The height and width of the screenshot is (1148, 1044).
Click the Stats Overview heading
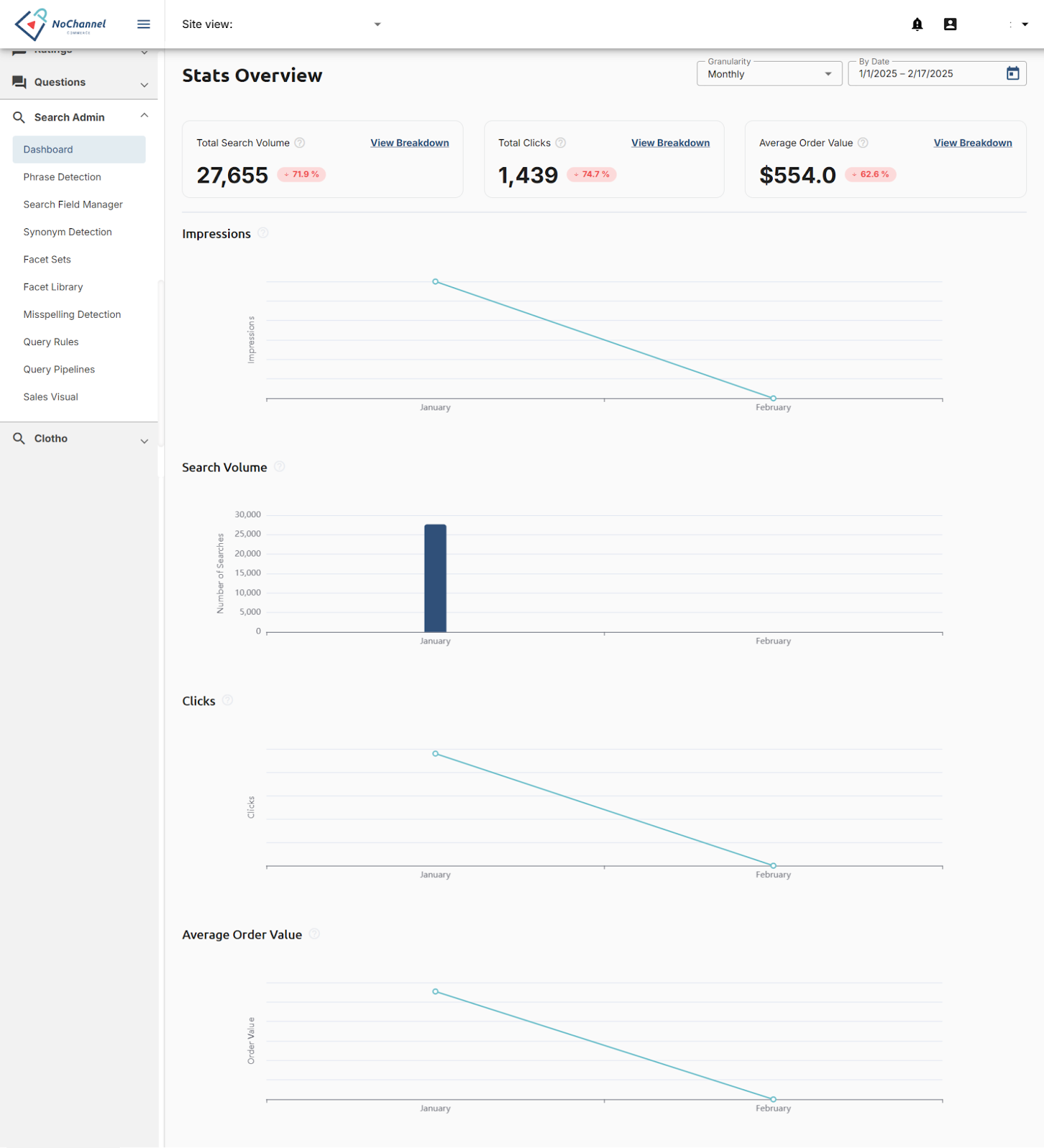pyautogui.click(x=253, y=75)
